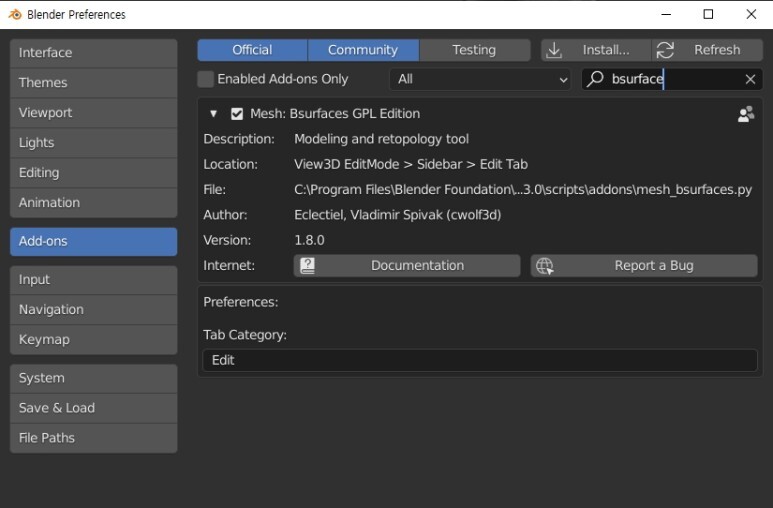
Task: Click the Tab Category: label
Action: pos(245,335)
